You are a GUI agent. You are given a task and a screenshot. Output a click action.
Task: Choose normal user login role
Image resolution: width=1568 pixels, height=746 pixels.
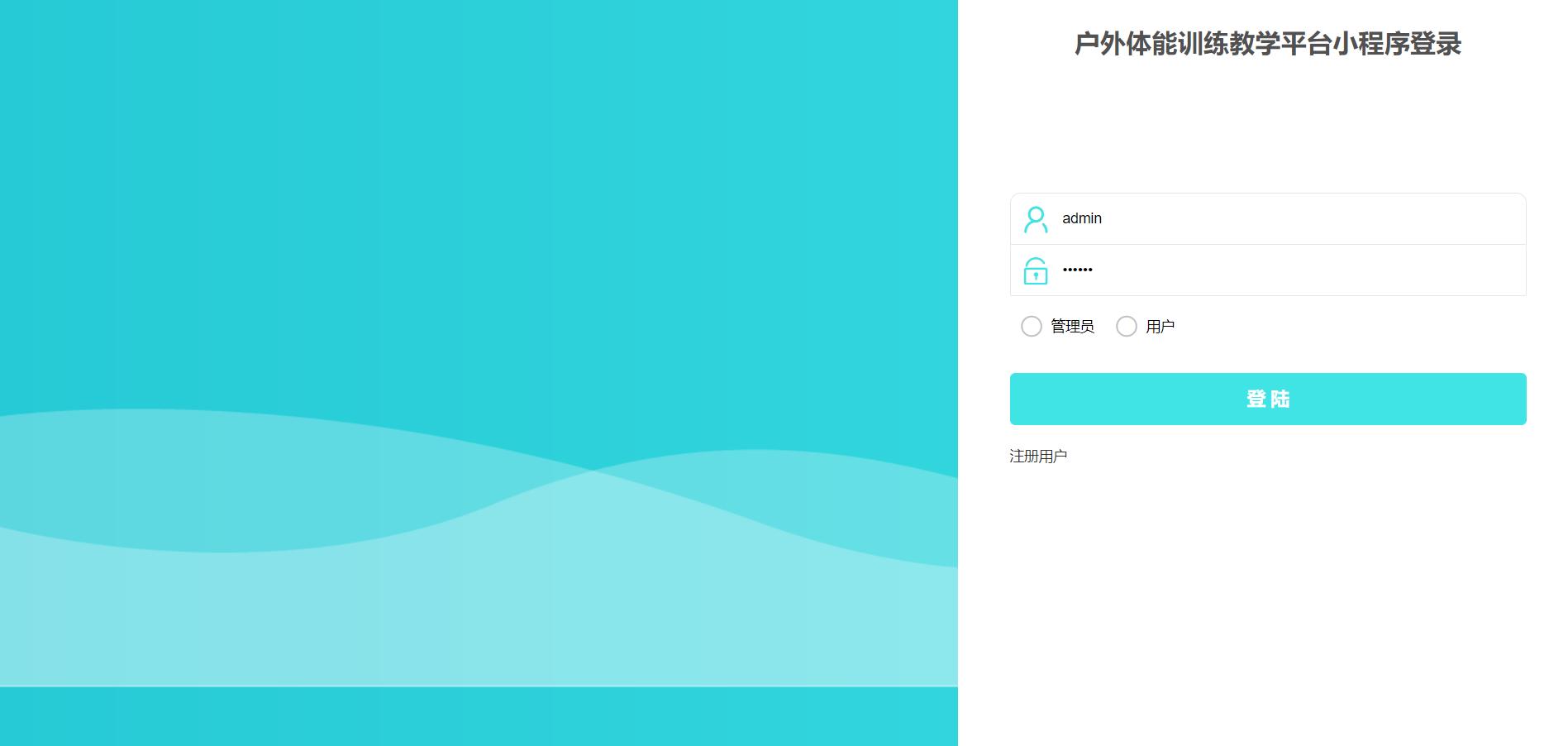(x=1126, y=327)
